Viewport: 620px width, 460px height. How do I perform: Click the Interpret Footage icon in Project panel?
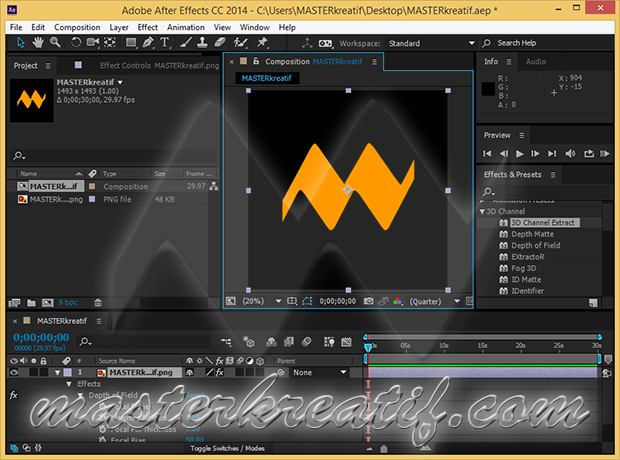tap(14, 303)
